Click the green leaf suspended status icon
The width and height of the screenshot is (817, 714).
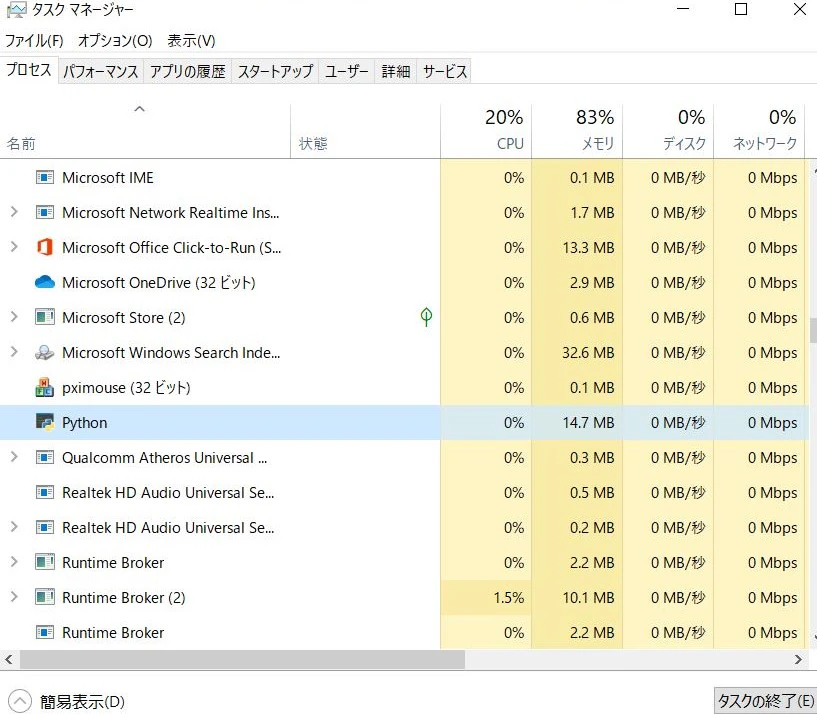click(x=426, y=316)
